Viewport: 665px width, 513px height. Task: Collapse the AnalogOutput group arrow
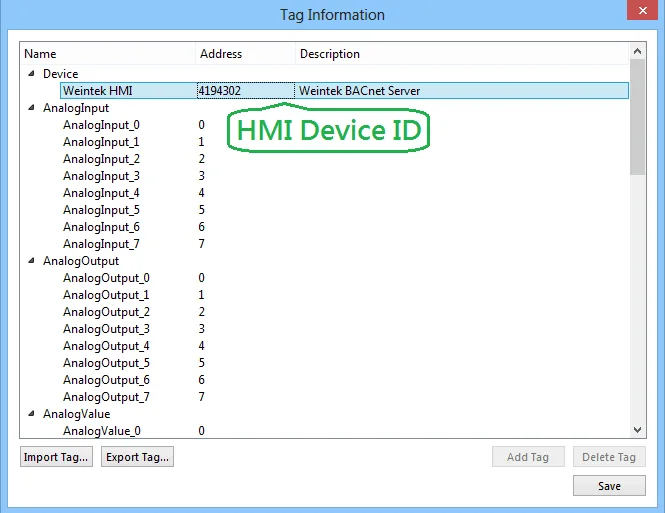click(31, 261)
